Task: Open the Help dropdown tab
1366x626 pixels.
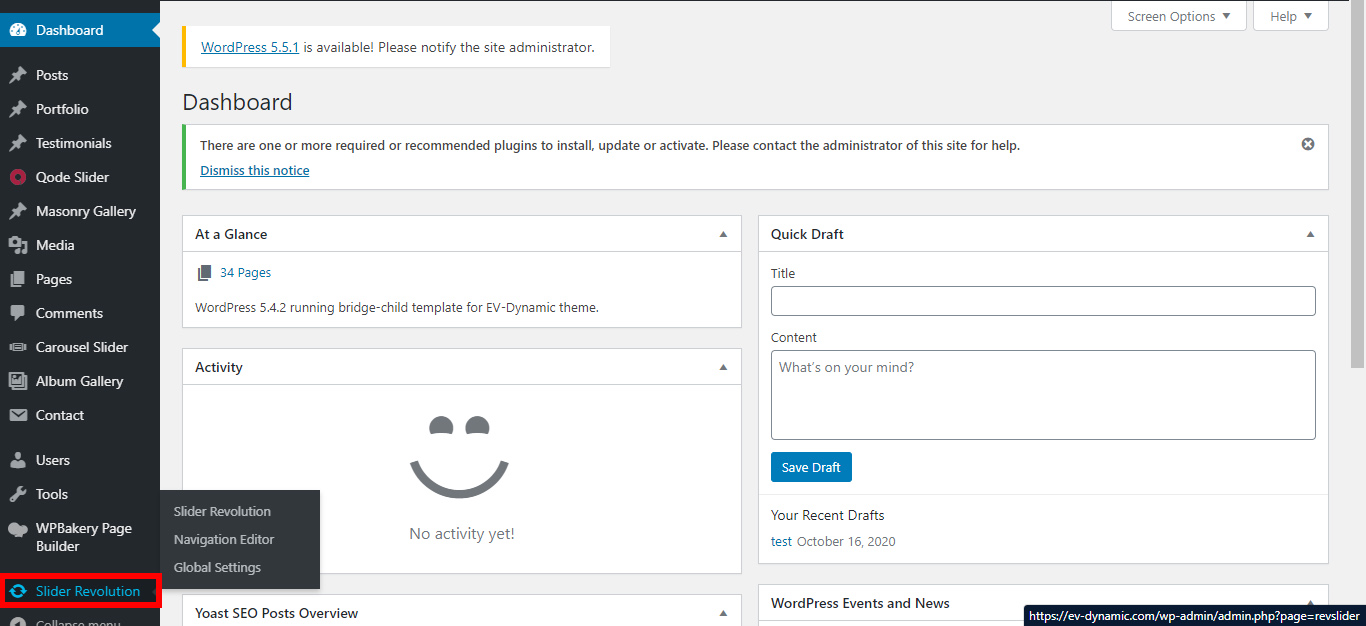Action: pos(1291,16)
